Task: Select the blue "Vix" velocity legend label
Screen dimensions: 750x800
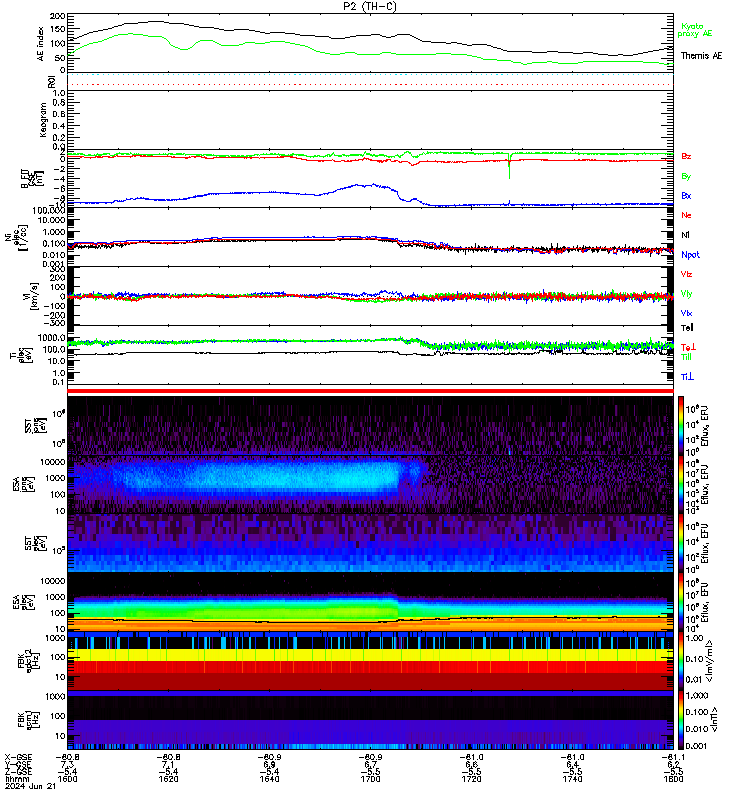Action: (686, 313)
